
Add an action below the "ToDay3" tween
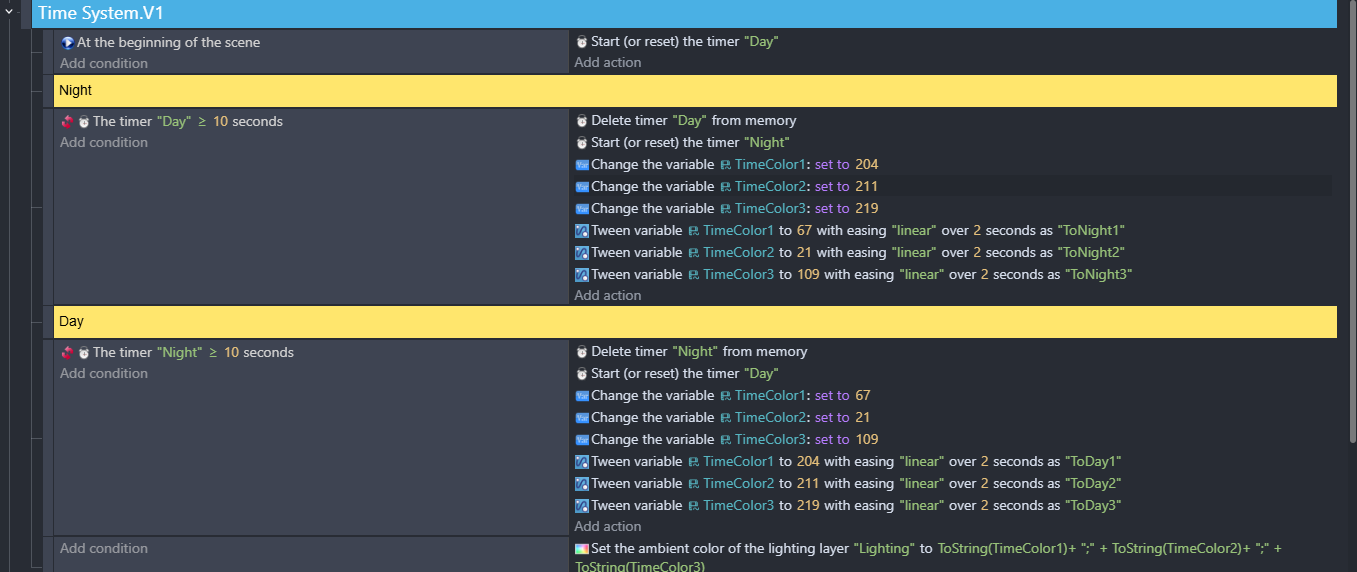tap(607, 526)
